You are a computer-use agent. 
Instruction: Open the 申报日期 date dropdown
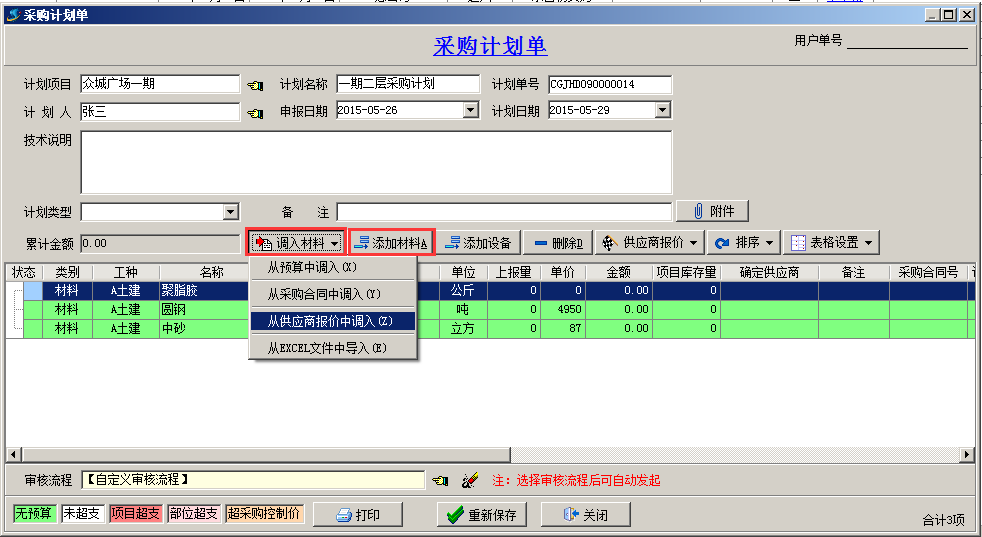(471, 111)
